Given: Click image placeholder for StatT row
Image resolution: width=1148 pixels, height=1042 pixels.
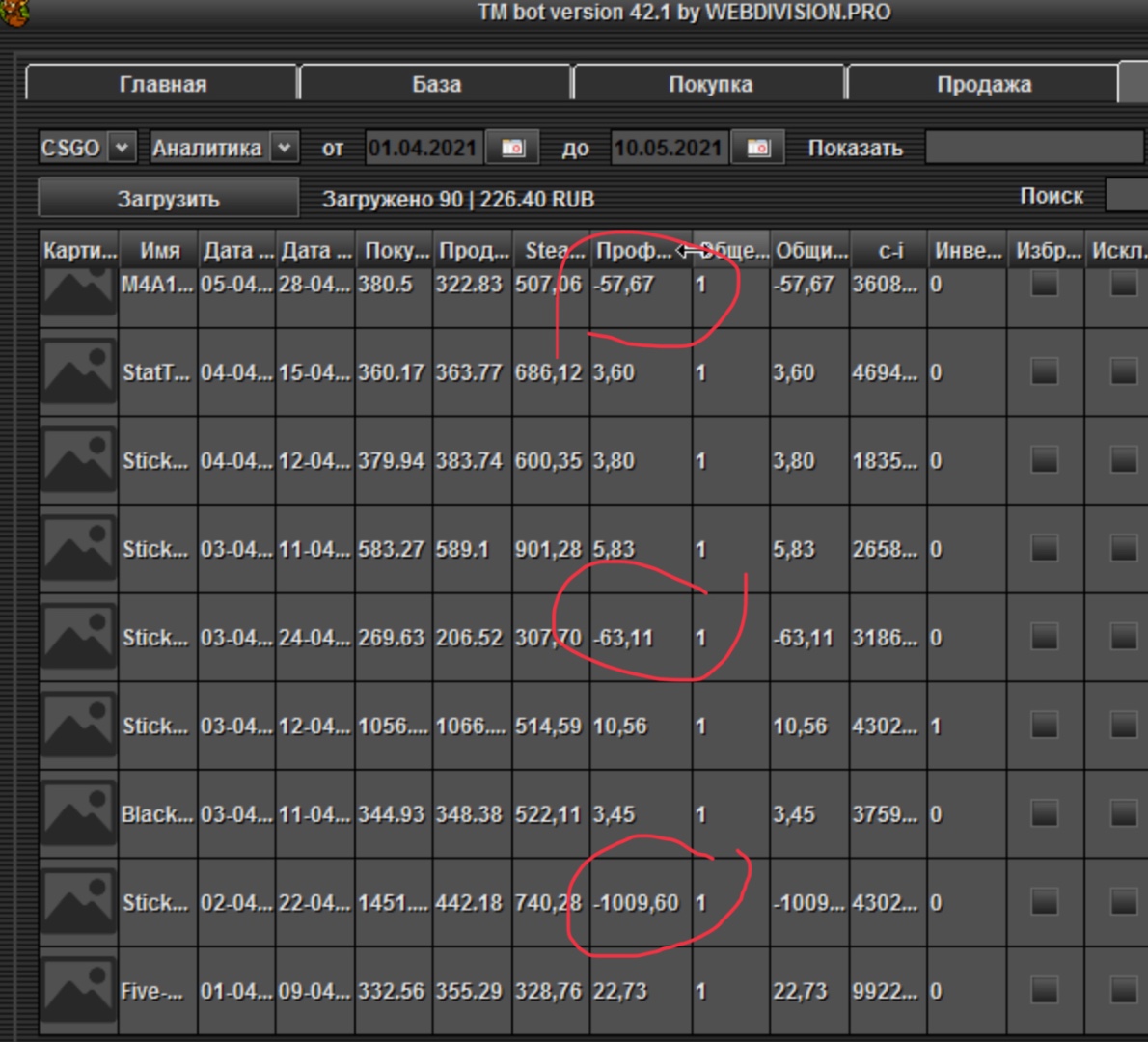Looking at the screenshot, I should (78, 372).
